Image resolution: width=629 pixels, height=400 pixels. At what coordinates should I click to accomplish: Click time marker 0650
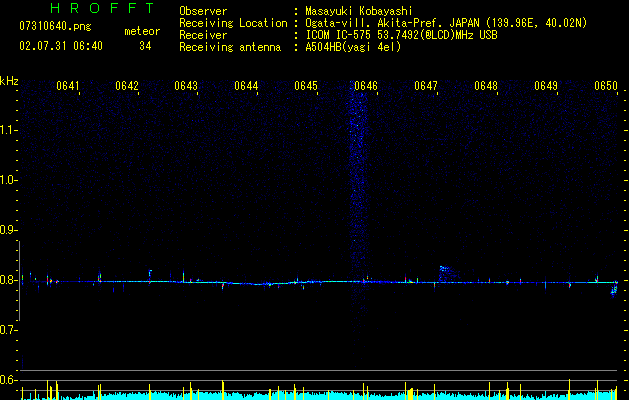click(606, 86)
